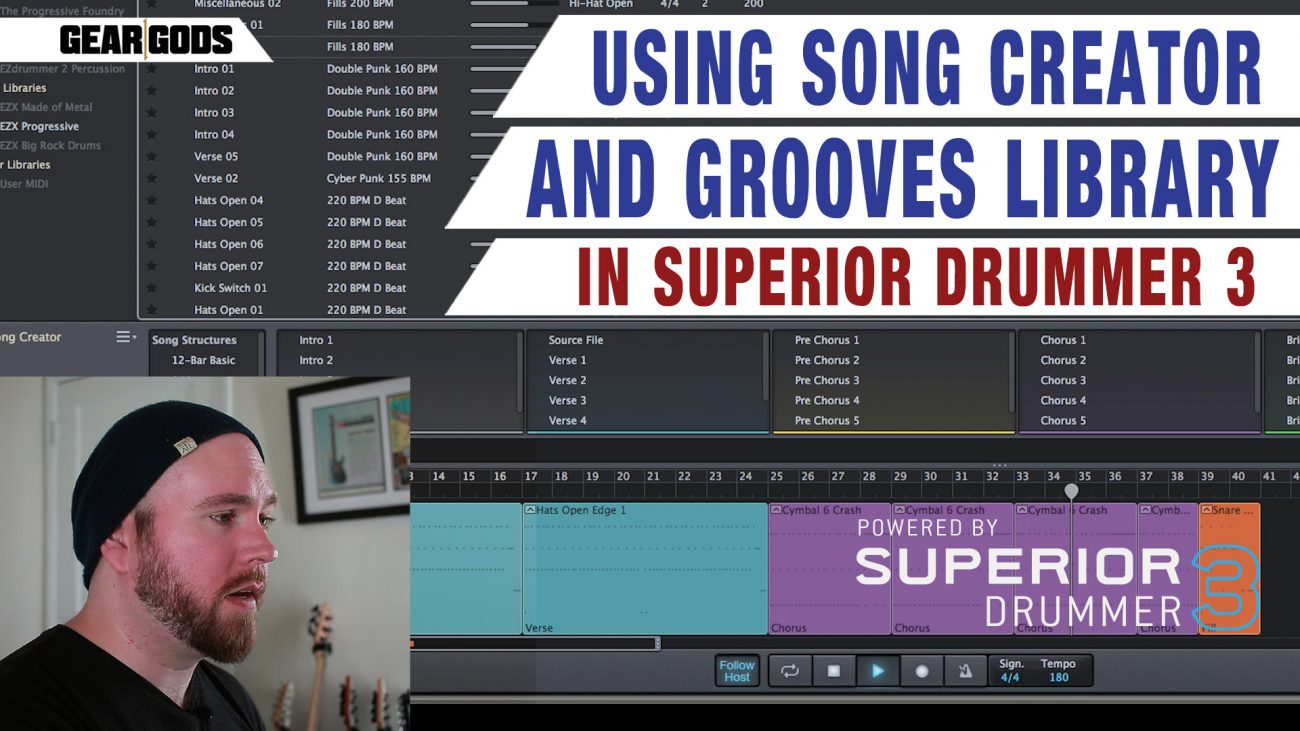Viewport: 1300px width, 731px height.
Task: Favorite the Intro 01 groove star
Action: tap(152, 69)
